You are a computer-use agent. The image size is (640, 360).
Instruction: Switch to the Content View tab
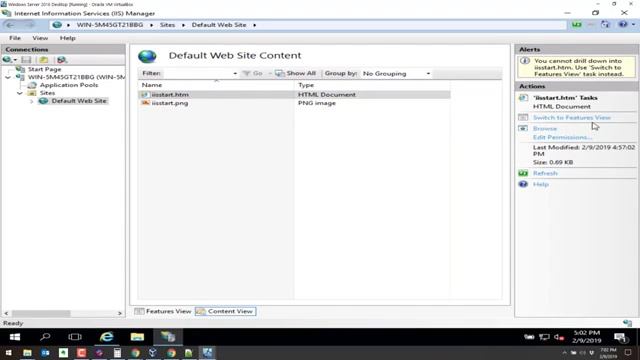pos(225,311)
